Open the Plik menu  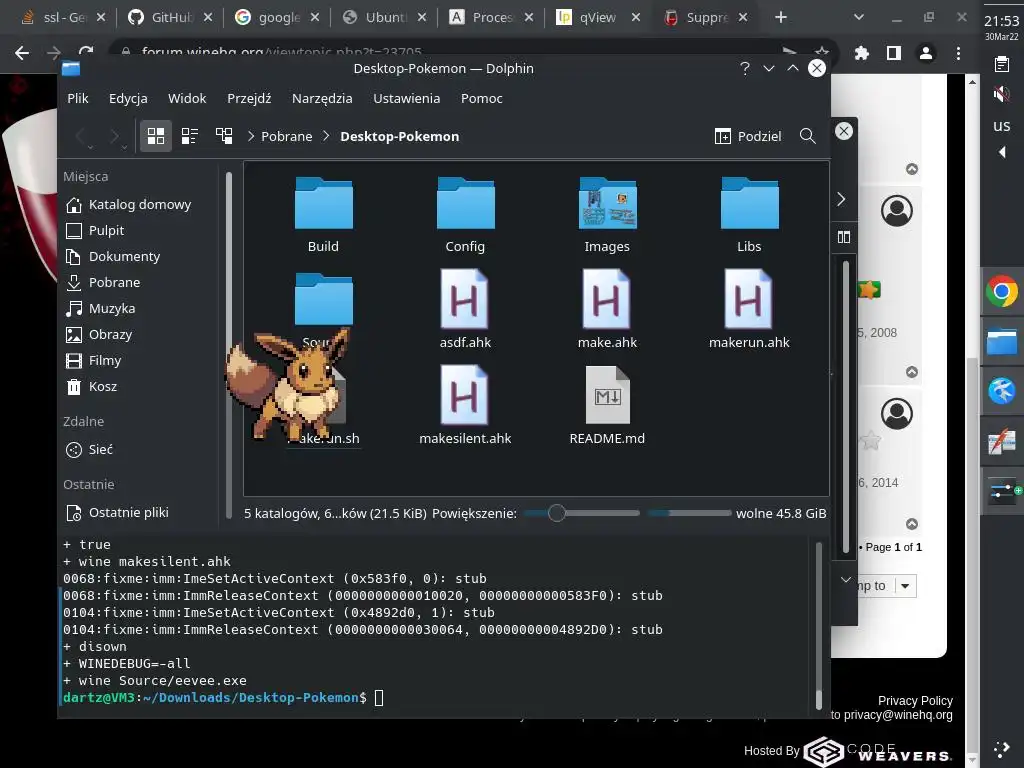click(78, 98)
